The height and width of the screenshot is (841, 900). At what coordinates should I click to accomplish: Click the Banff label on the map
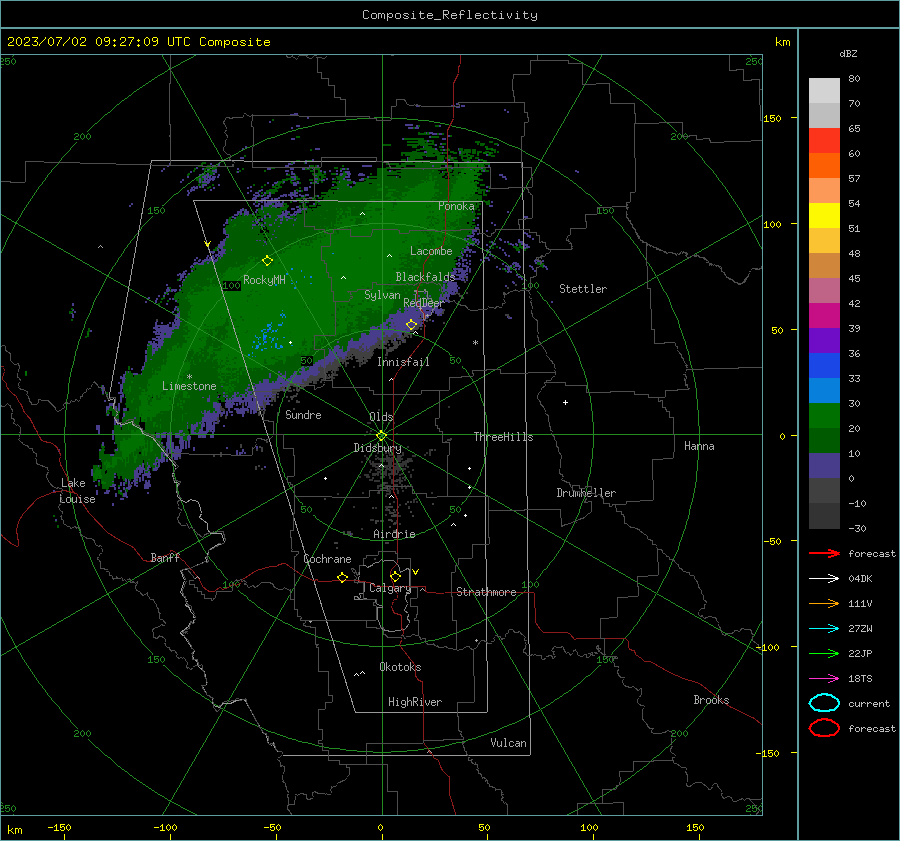[x=165, y=558]
